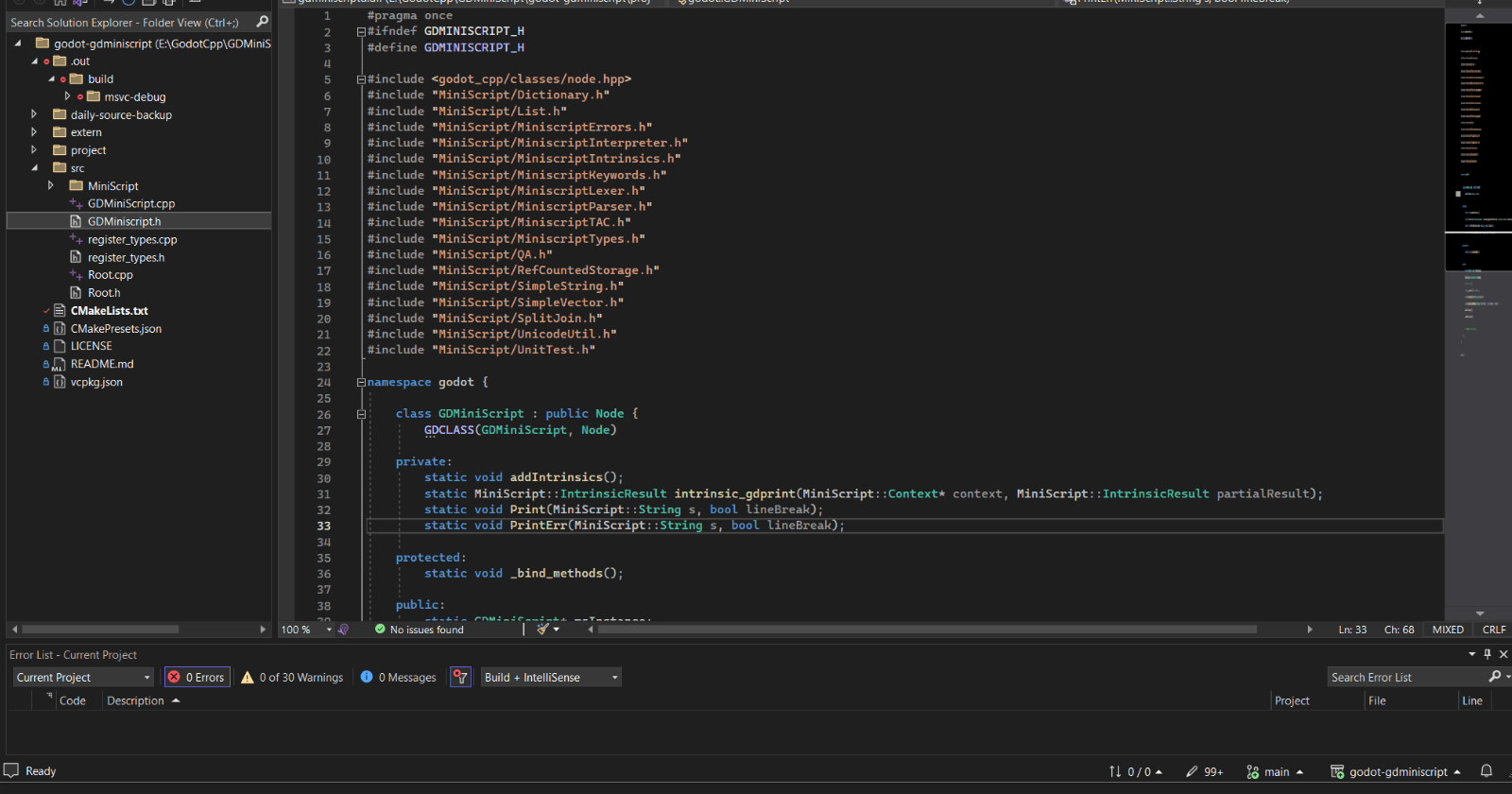Click the GDMiniscript.h header file icon

tap(76, 221)
